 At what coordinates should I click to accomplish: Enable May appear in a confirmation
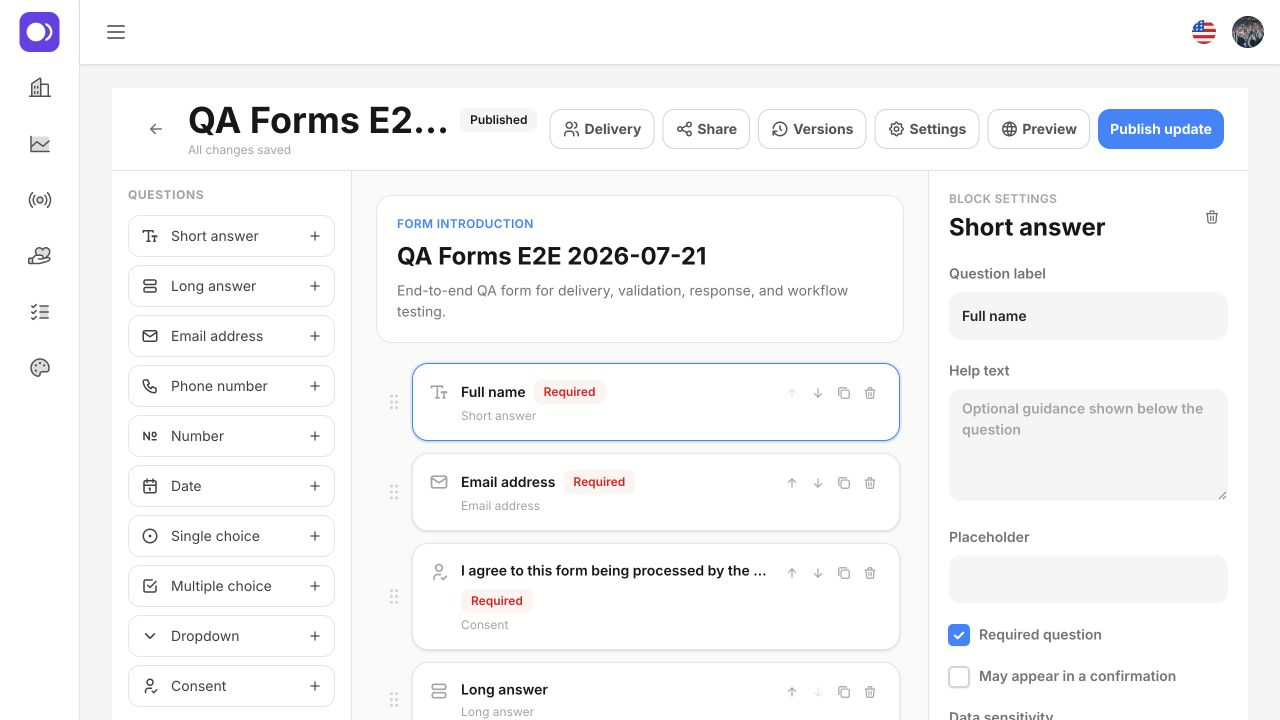coord(959,677)
